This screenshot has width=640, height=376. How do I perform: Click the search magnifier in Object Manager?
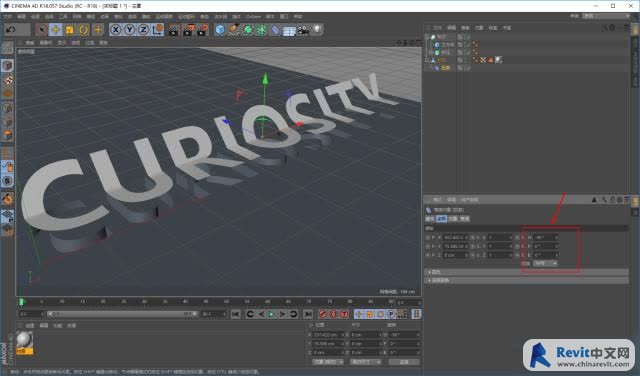(x=605, y=28)
